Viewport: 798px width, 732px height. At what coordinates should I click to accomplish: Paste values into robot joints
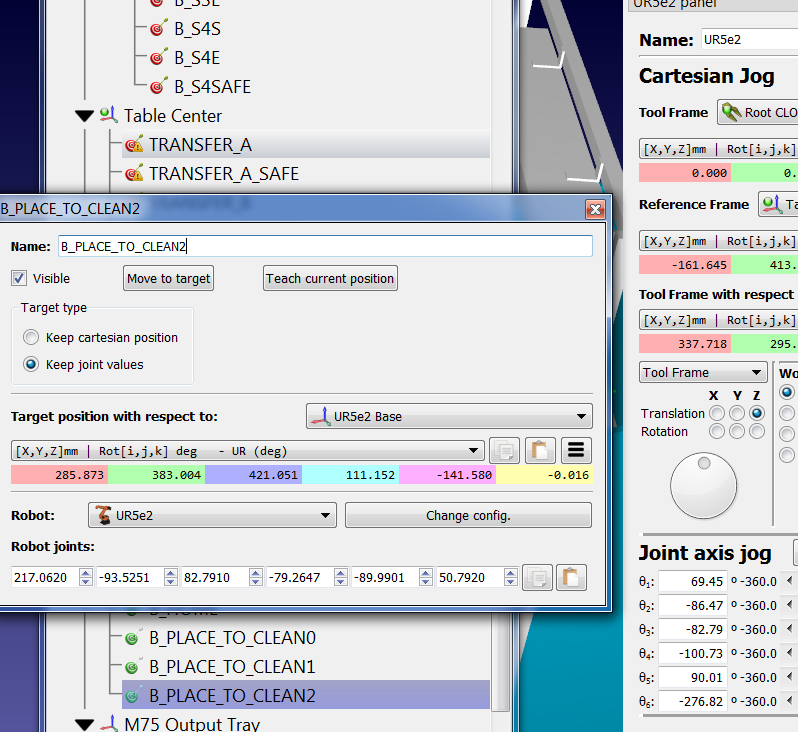click(571, 577)
